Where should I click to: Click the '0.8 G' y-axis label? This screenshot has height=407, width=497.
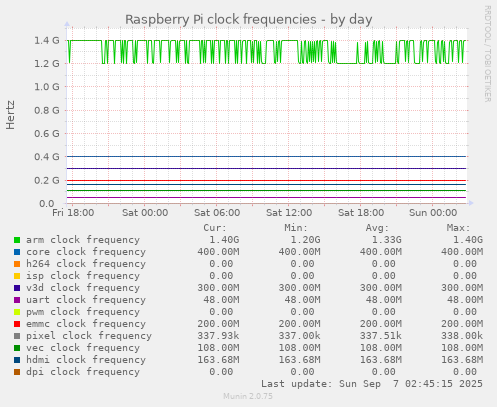(x=47, y=110)
